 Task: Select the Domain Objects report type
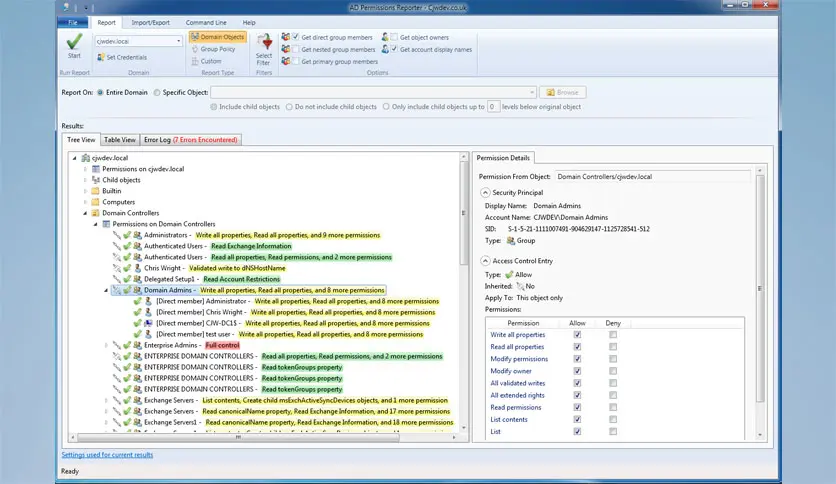[218, 37]
